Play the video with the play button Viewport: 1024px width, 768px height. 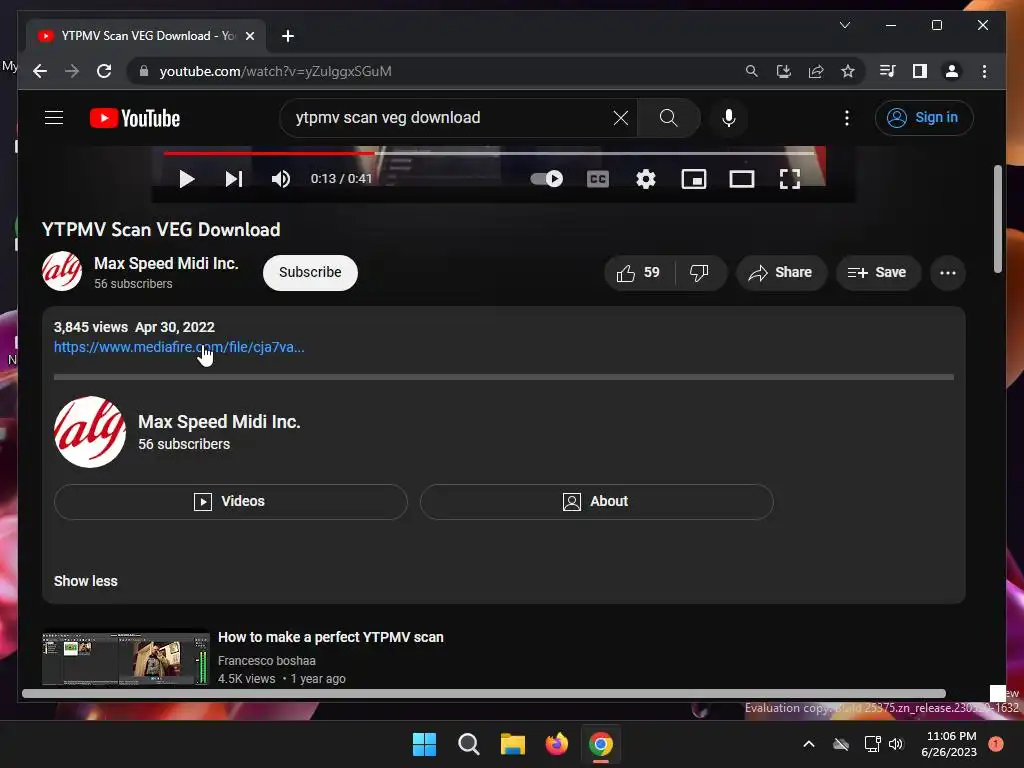click(186, 179)
